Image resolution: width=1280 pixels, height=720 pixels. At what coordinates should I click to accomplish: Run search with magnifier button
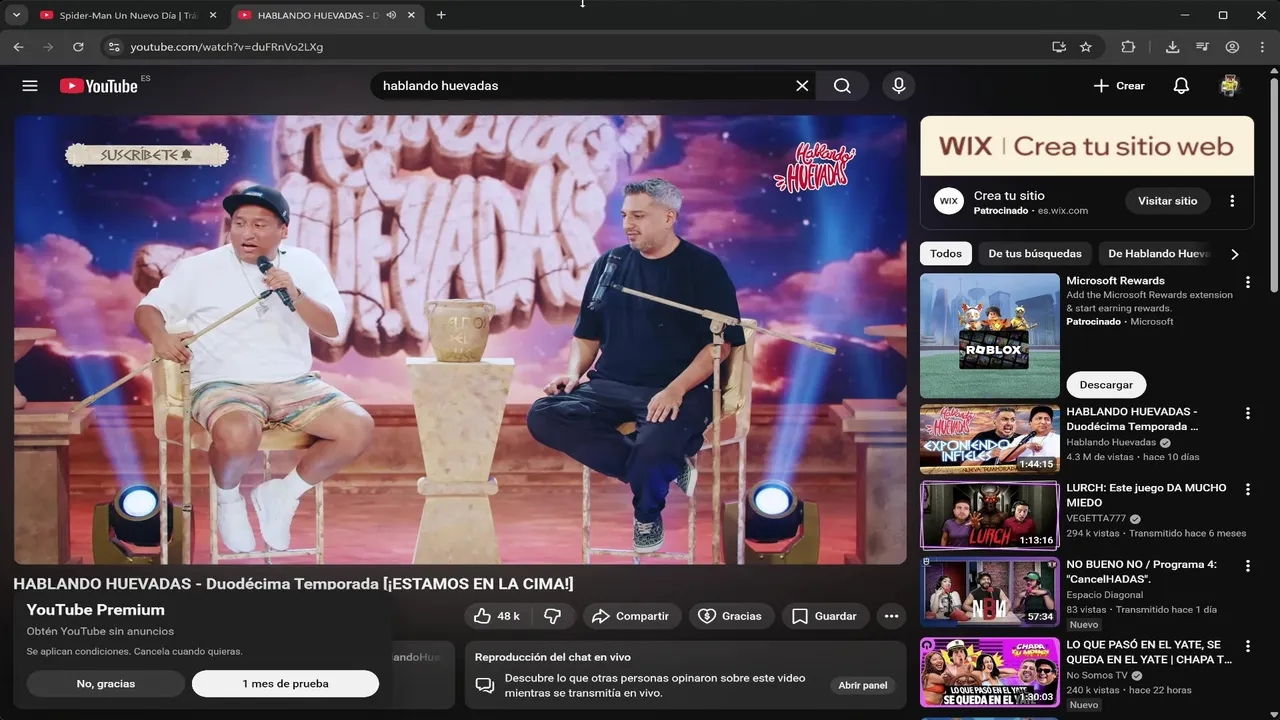tap(842, 86)
